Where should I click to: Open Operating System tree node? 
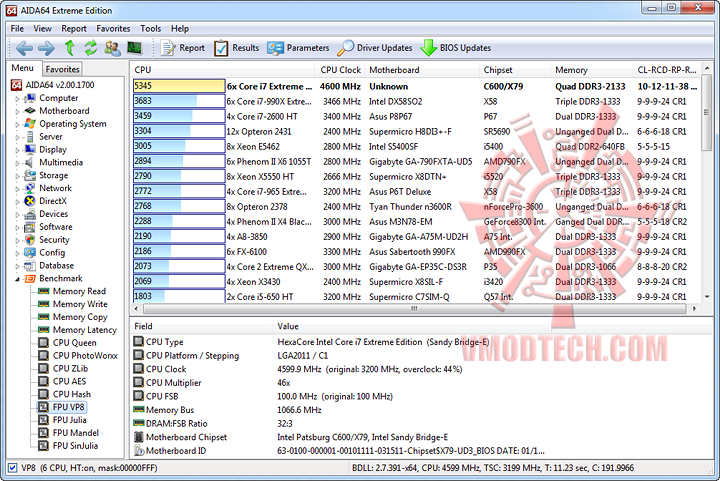[x=73, y=123]
